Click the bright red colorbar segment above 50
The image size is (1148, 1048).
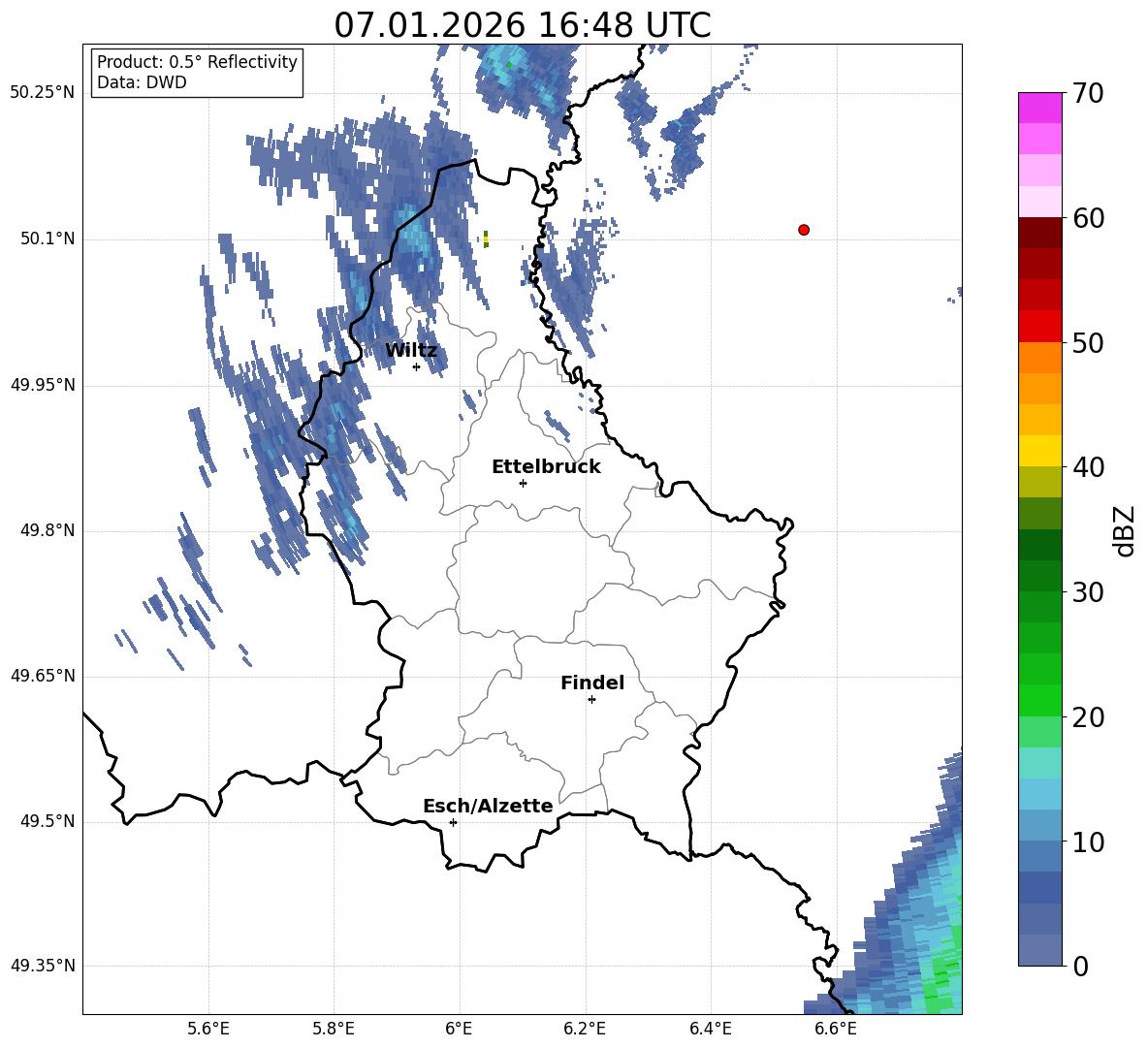click(x=1039, y=327)
